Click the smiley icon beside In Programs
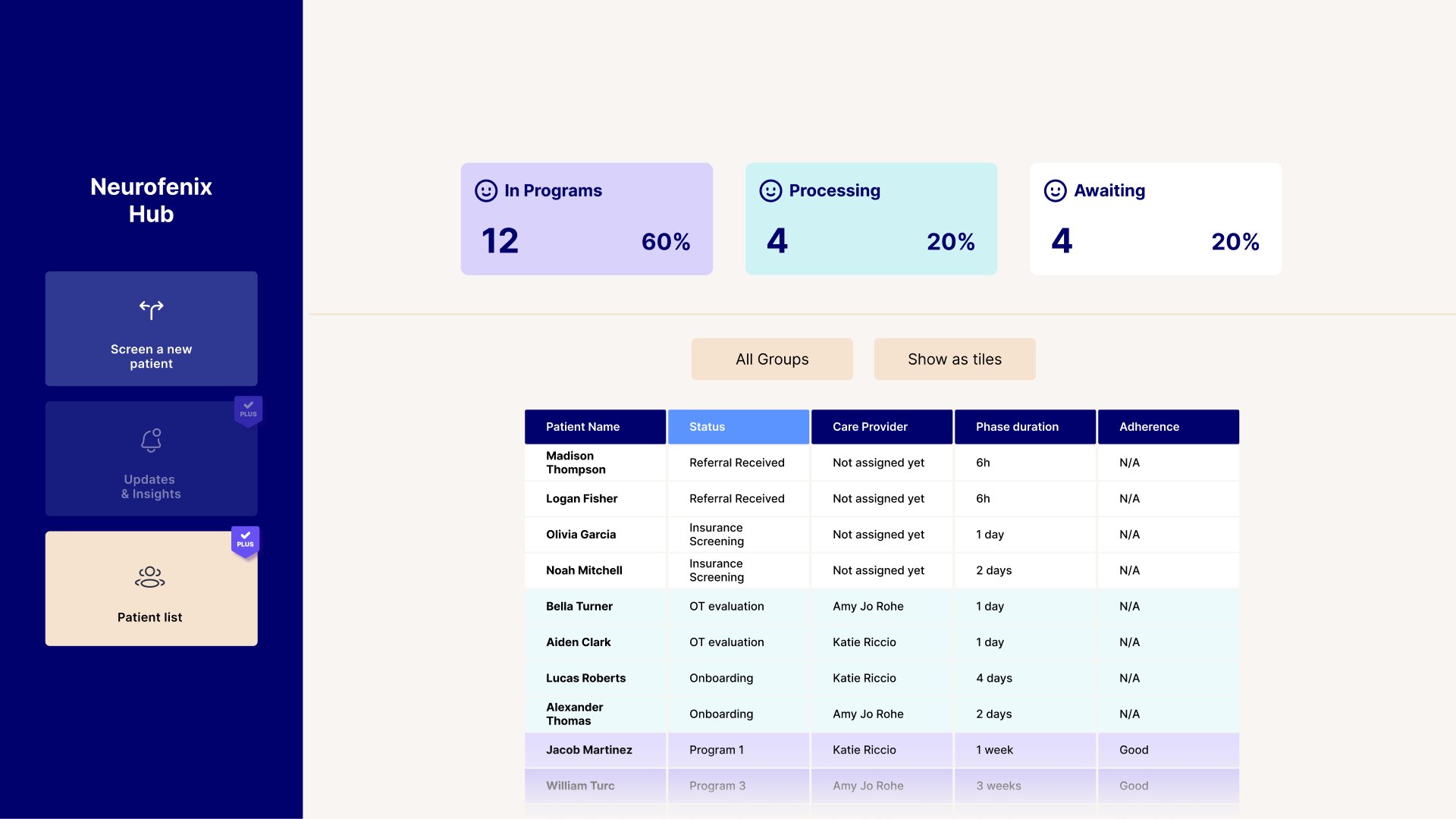This screenshot has height=819, width=1456. click(486, 190)
